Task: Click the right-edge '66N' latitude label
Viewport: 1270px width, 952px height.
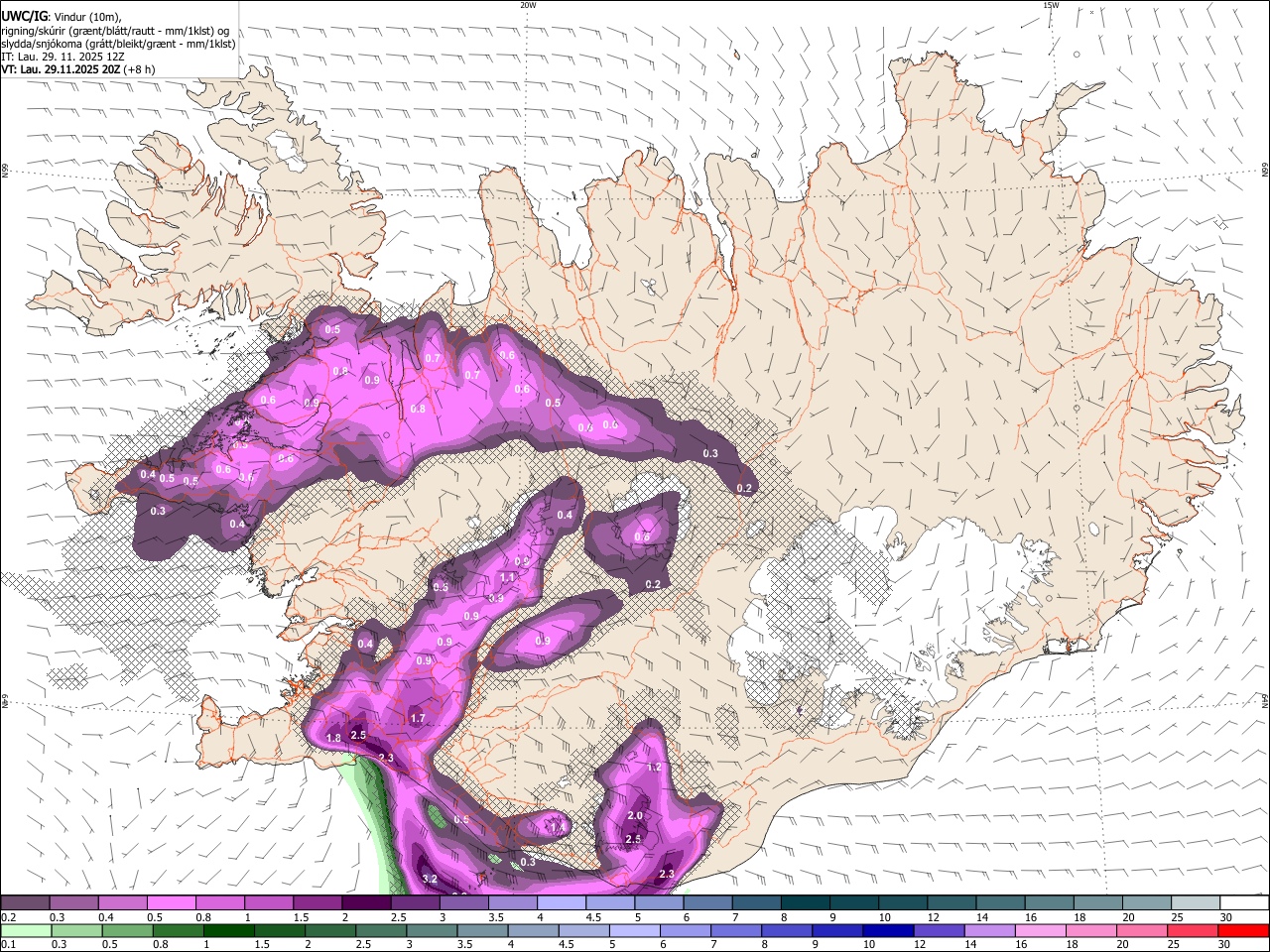Action: pyautogui.click(x=1265, y=171)
